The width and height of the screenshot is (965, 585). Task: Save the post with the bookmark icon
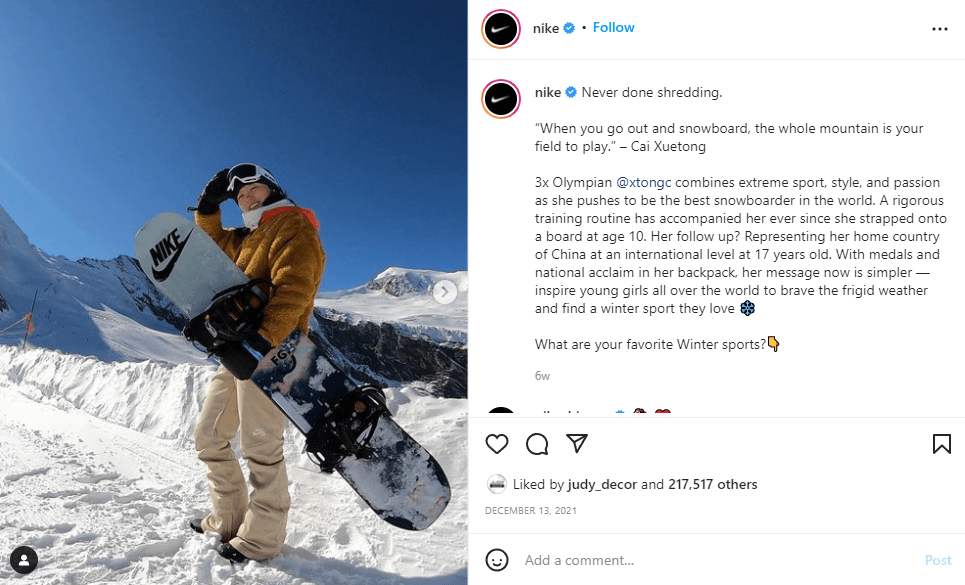pos(942,444)
